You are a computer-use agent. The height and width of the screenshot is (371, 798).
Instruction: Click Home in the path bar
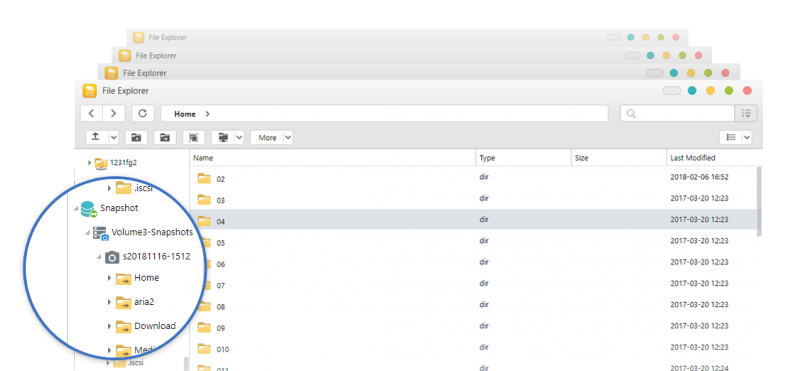pyautogui.click(x=185, y=114)
